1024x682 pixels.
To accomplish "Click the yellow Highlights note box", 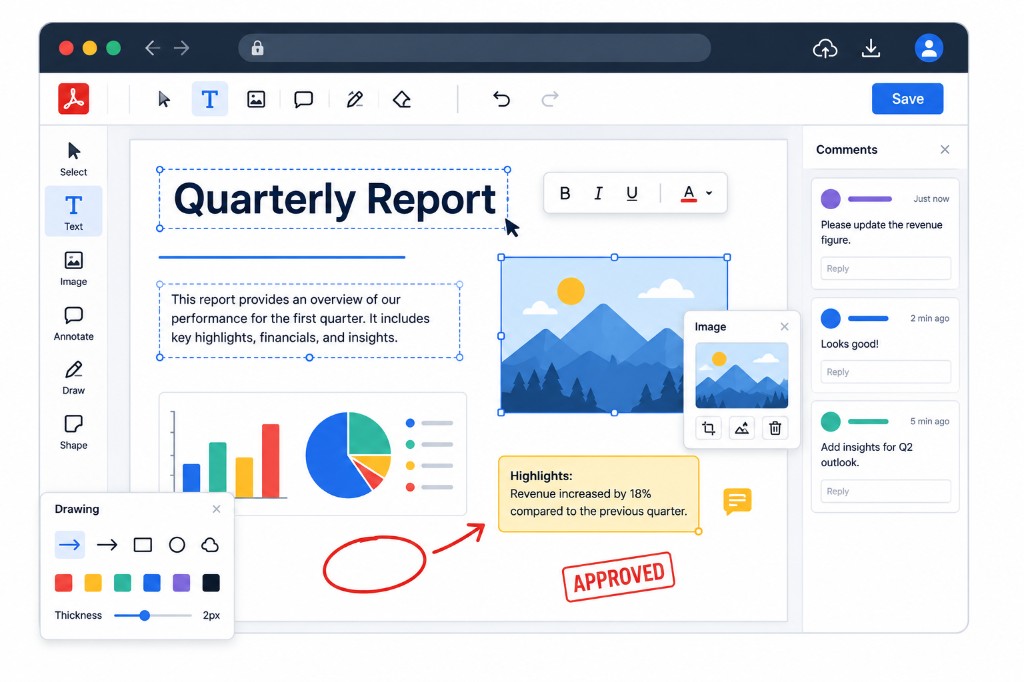I will point(598,494).
